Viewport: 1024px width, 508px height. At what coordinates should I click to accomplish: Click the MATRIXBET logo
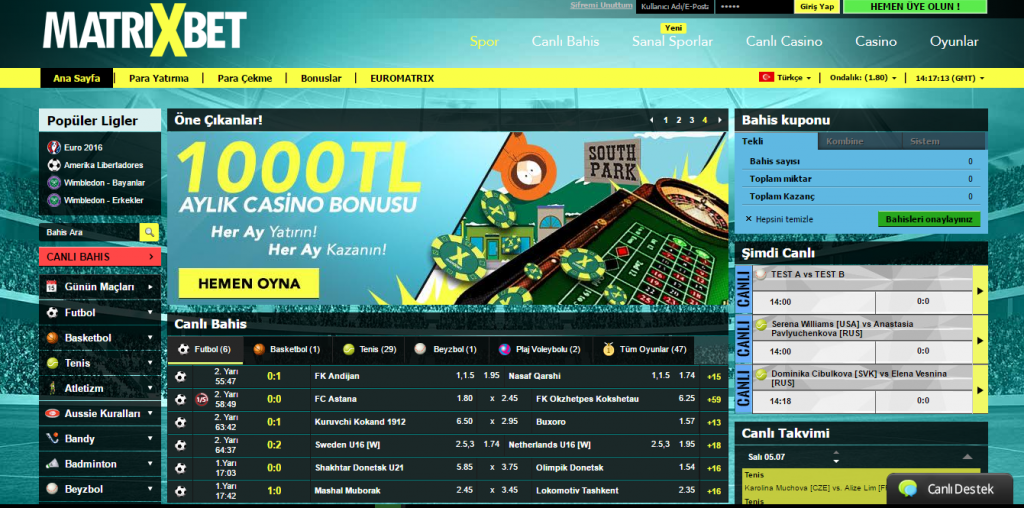(x=145, y=30)
